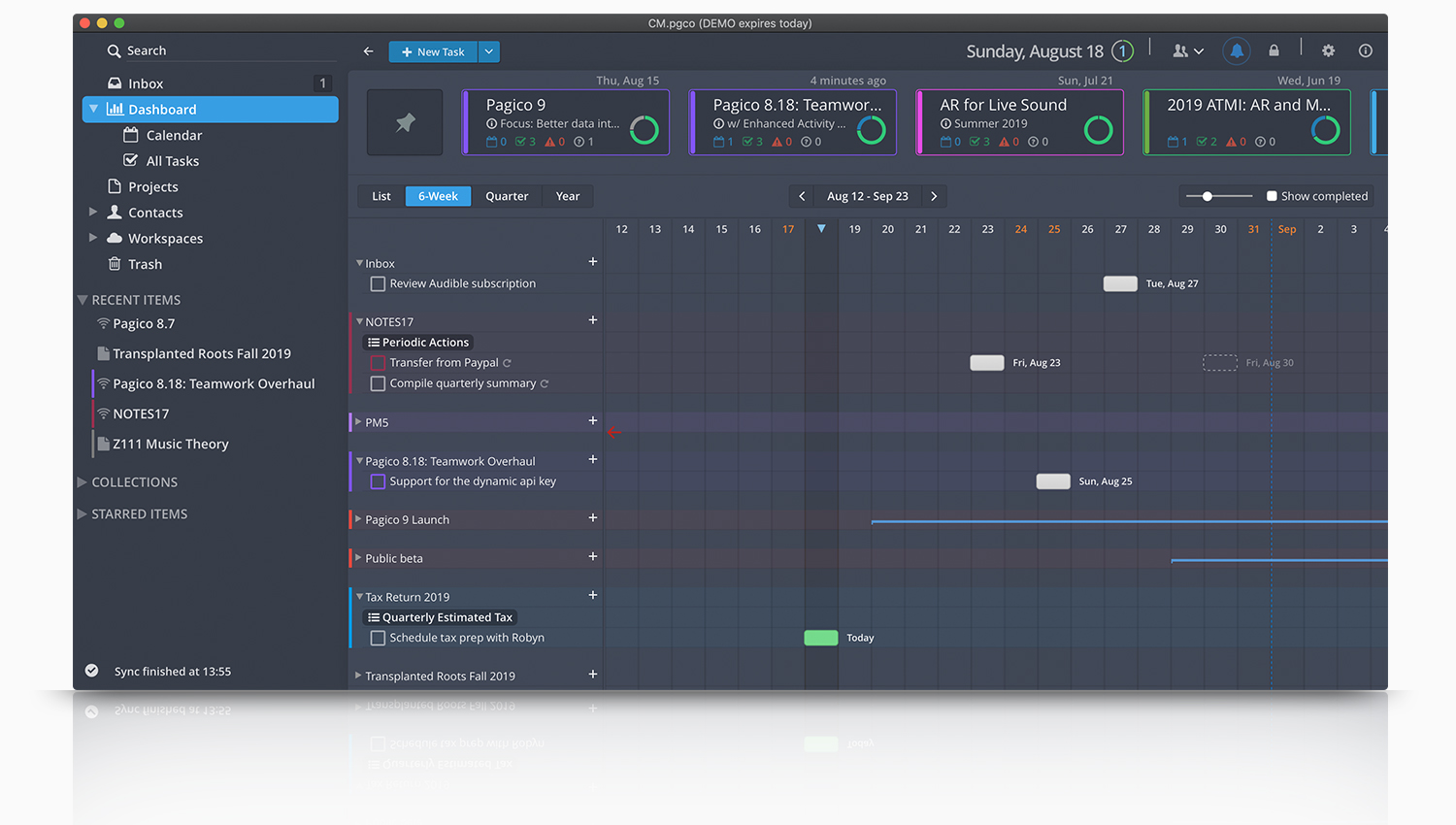Click the pinned items pin tile
This screenshot has height=825, width=1456.
point(405,122)
